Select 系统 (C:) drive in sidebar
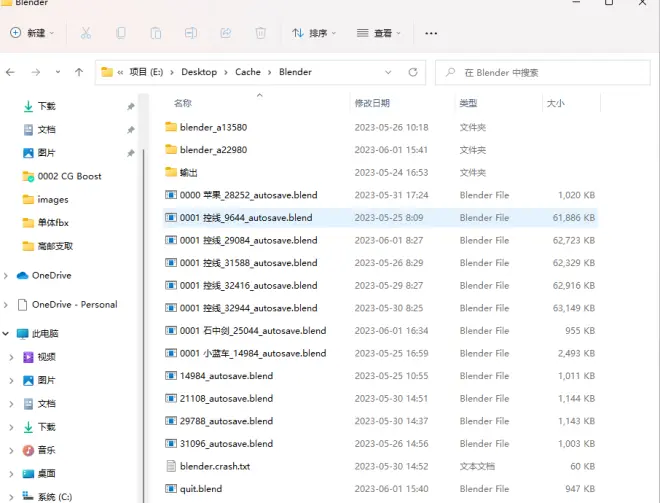Screen dimensions: 660x503 55,497
